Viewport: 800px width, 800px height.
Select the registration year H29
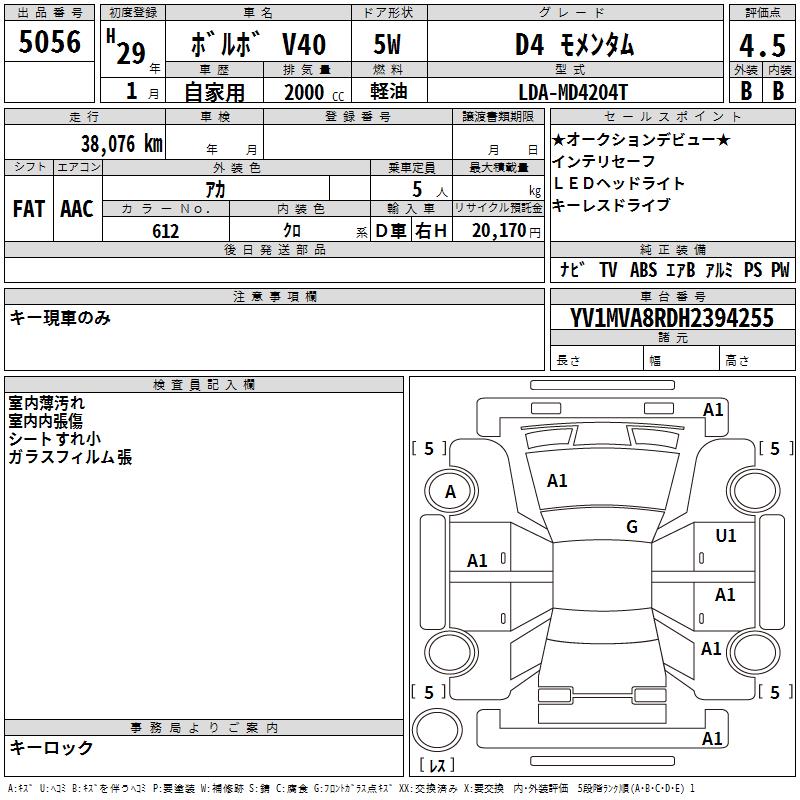[126, 47]
